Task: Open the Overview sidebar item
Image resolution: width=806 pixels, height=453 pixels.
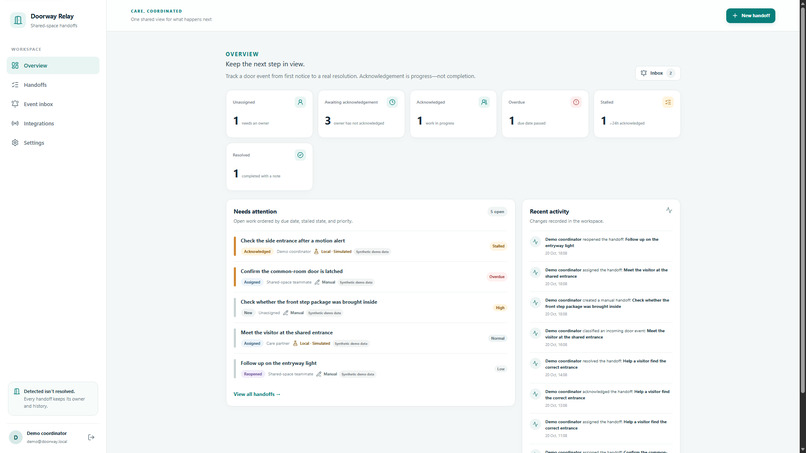Action: click(53, 65)
